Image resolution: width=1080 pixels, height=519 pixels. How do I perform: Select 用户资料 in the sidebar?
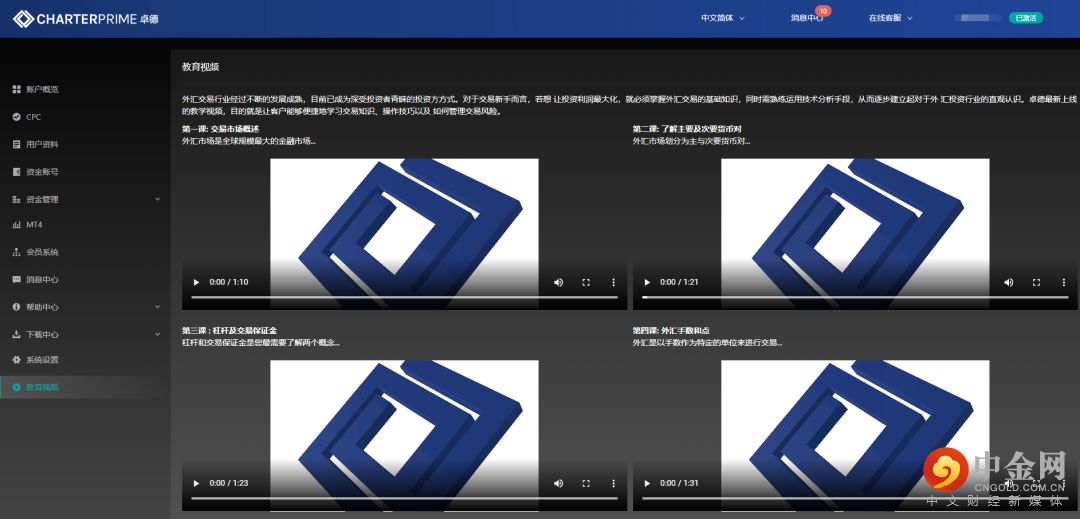[x=41, y=144]
